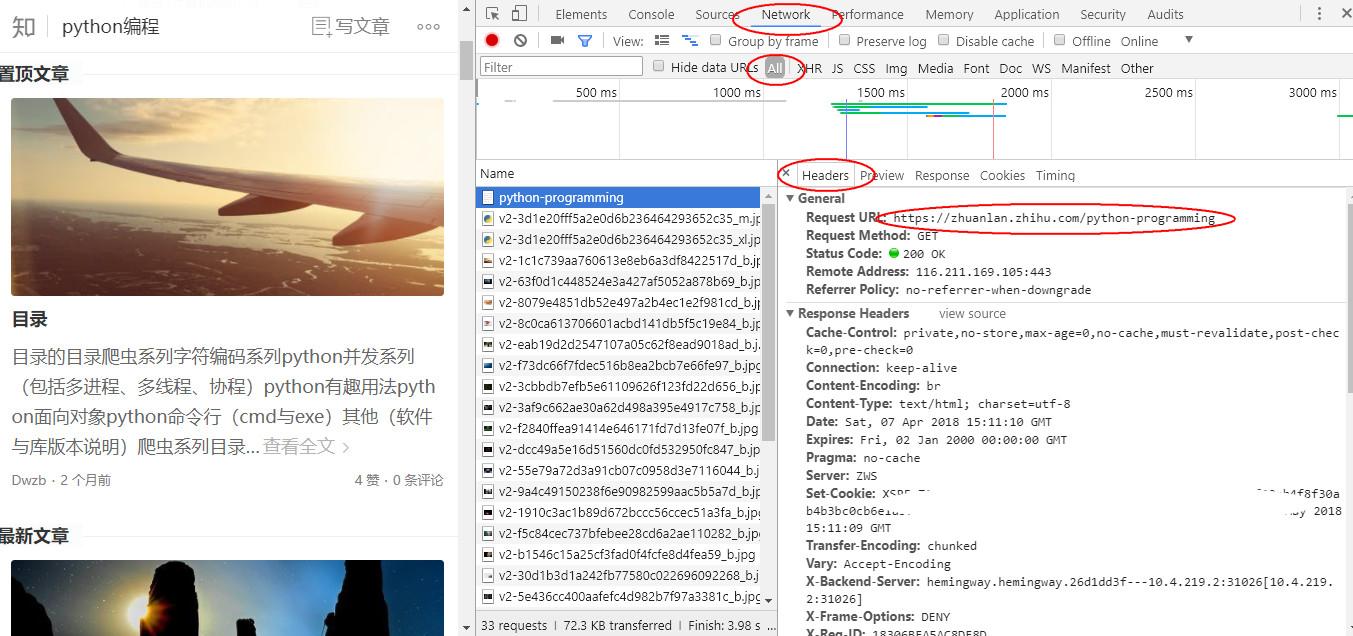Select the v2-b1546c15a25cf3fa request row
Image resolution: width=1353 pixels, height=636 pixels.
[619, 554]
